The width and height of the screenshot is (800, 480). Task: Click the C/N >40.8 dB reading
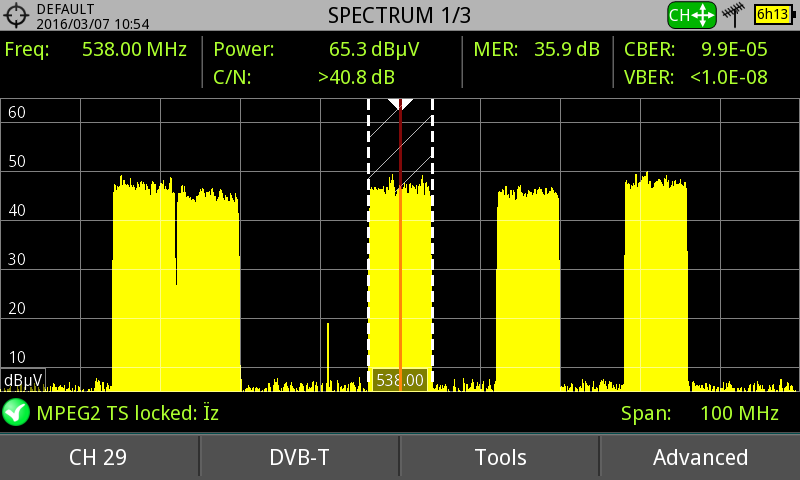356,78
